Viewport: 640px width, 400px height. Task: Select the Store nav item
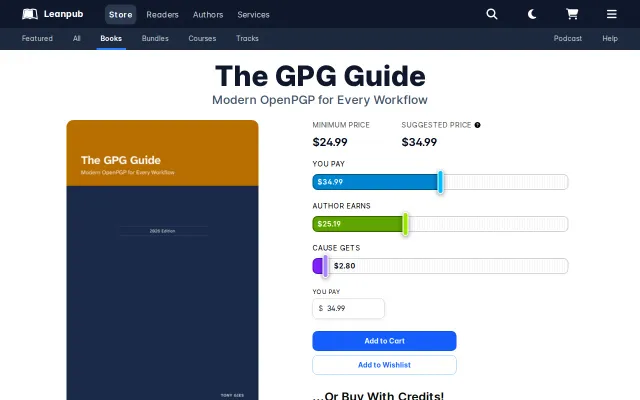(120, 15)
